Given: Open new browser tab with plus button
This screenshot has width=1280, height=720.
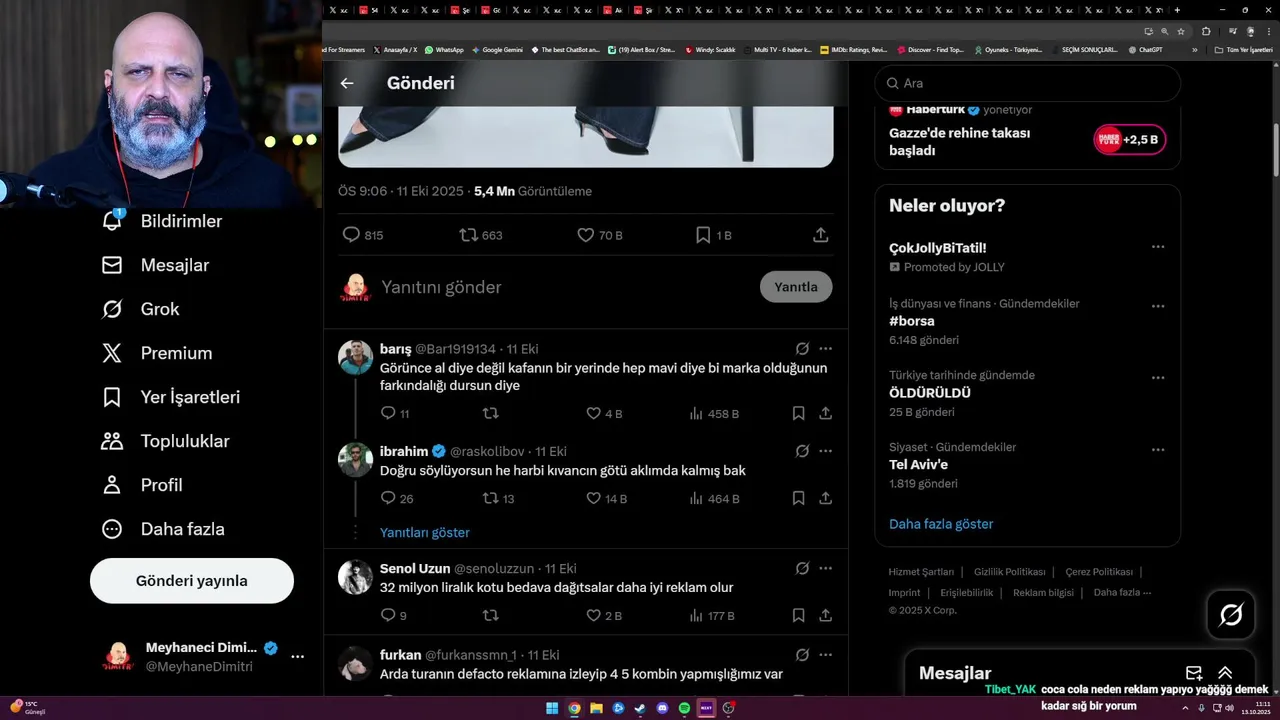Looking at the screenshot, I should [x=1177, y=10].
